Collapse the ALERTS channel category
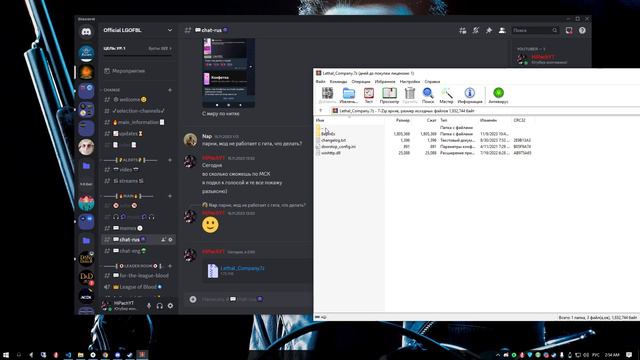 (130, 160)
